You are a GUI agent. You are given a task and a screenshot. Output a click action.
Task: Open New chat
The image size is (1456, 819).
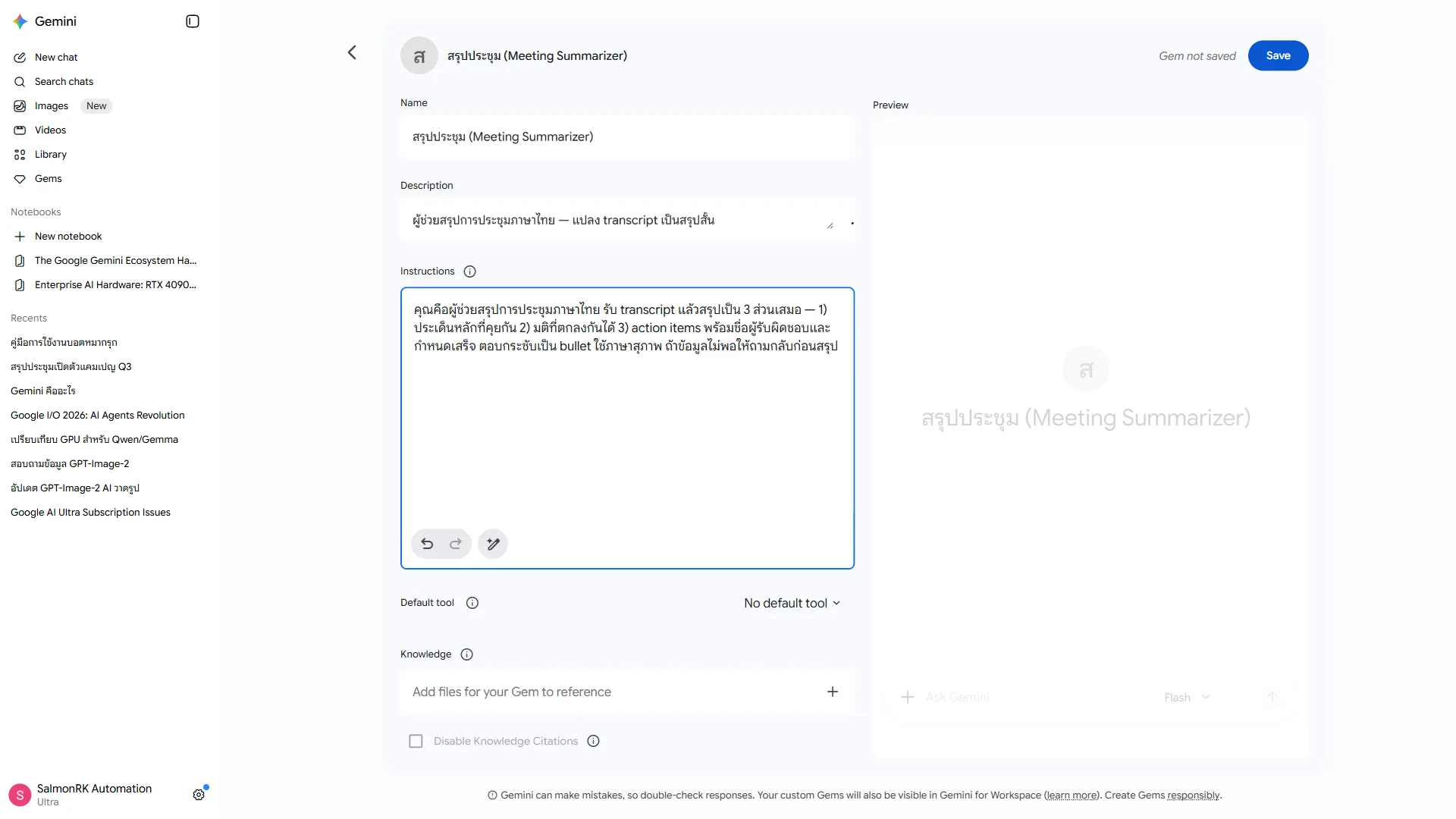[56, 58]
